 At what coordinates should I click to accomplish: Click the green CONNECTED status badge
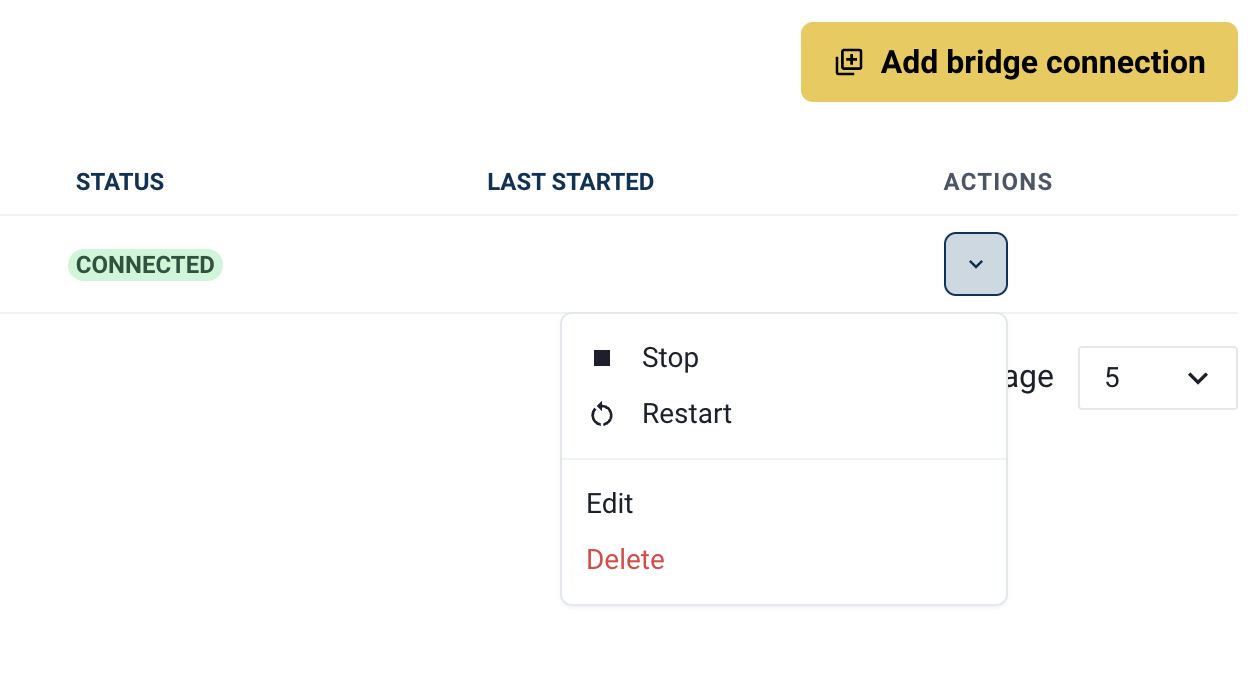click(x=145, y=265)
